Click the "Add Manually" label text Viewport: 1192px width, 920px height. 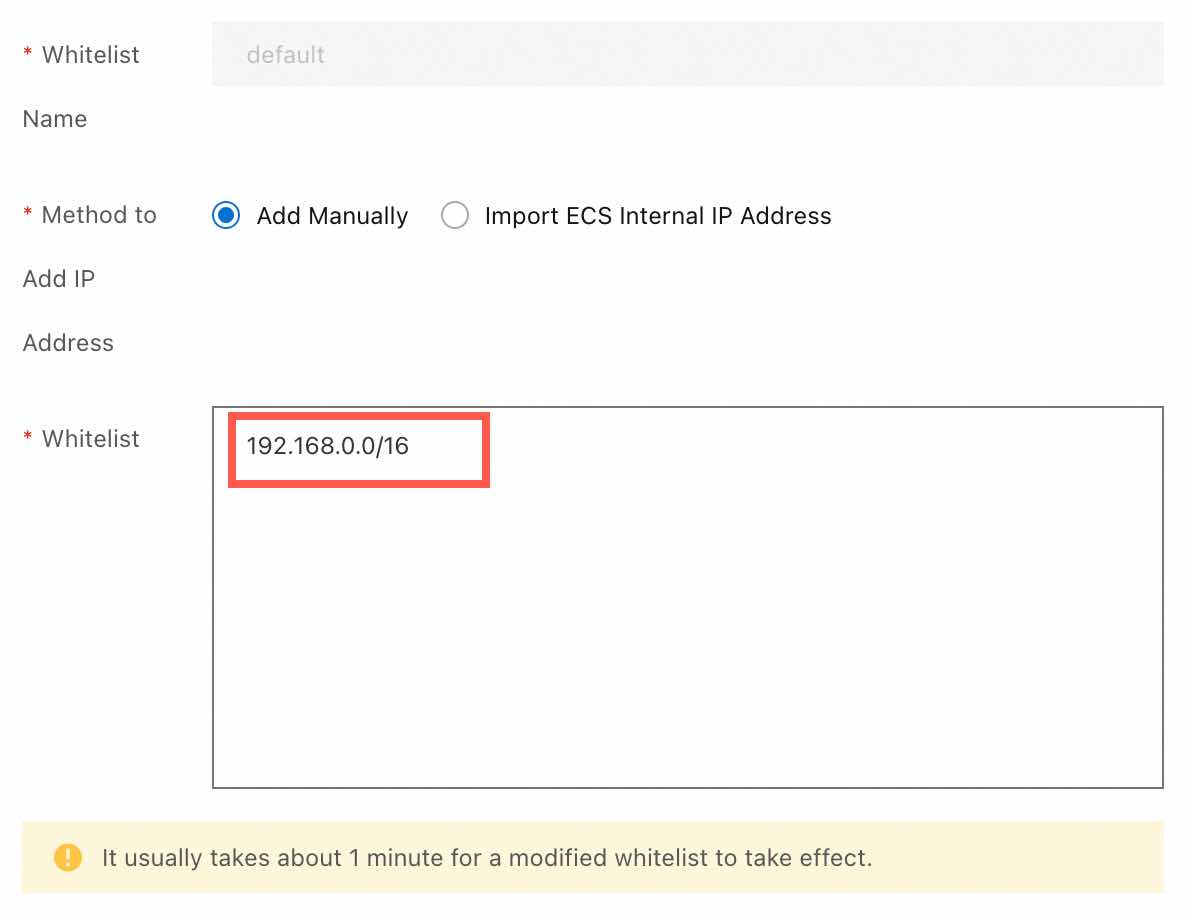(x=332, y=216)
